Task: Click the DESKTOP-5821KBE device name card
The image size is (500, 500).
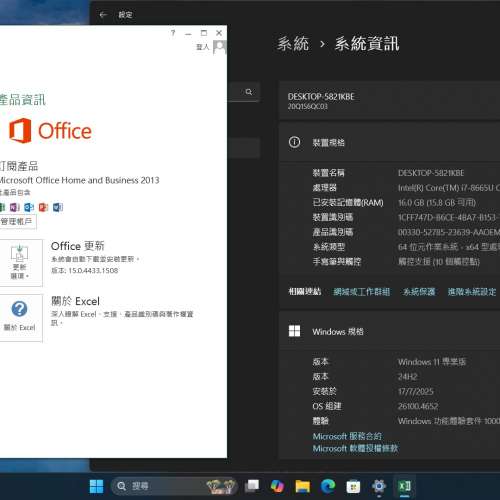Action: click(x=389, y=101)
